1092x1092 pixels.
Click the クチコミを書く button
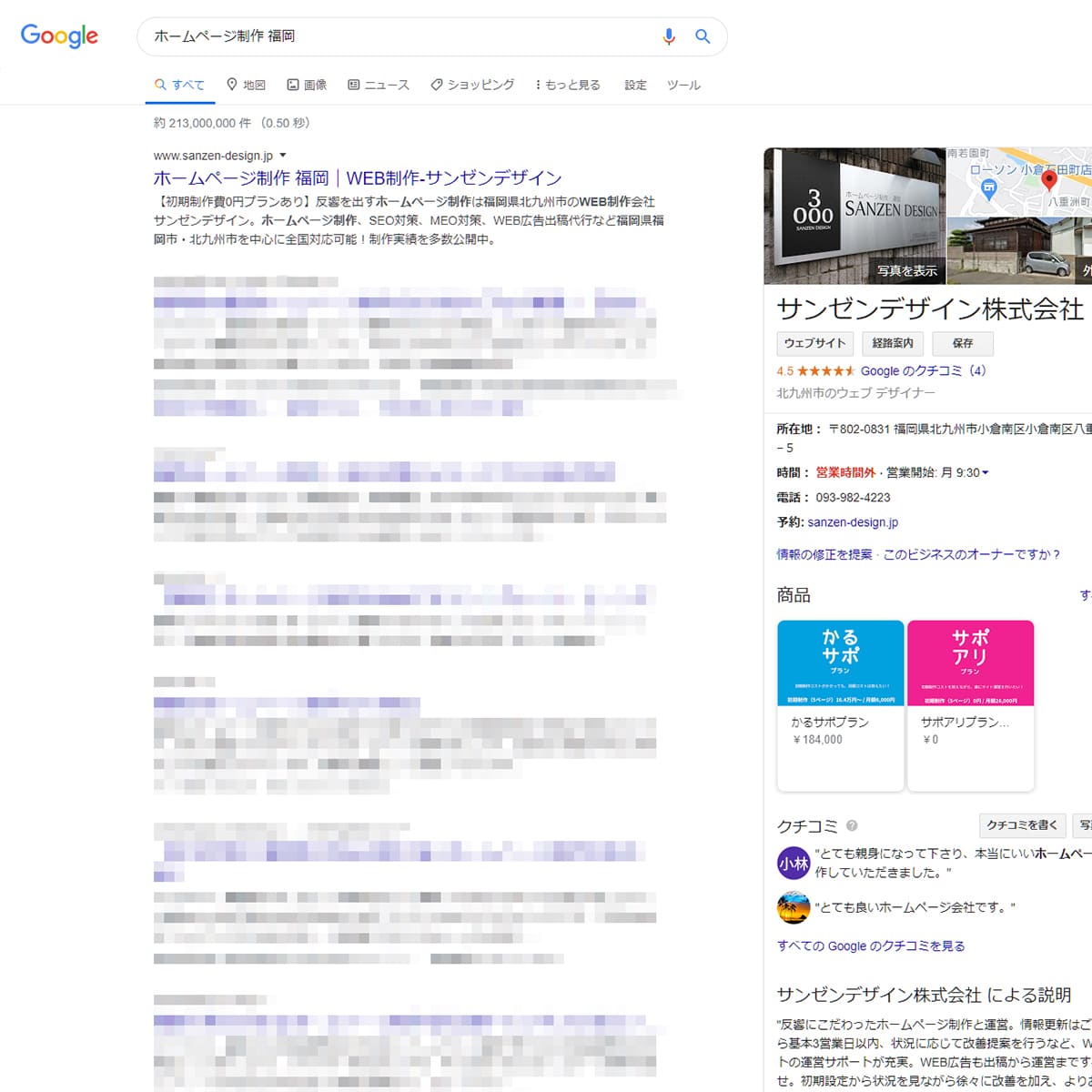(x=1022, y=825)
